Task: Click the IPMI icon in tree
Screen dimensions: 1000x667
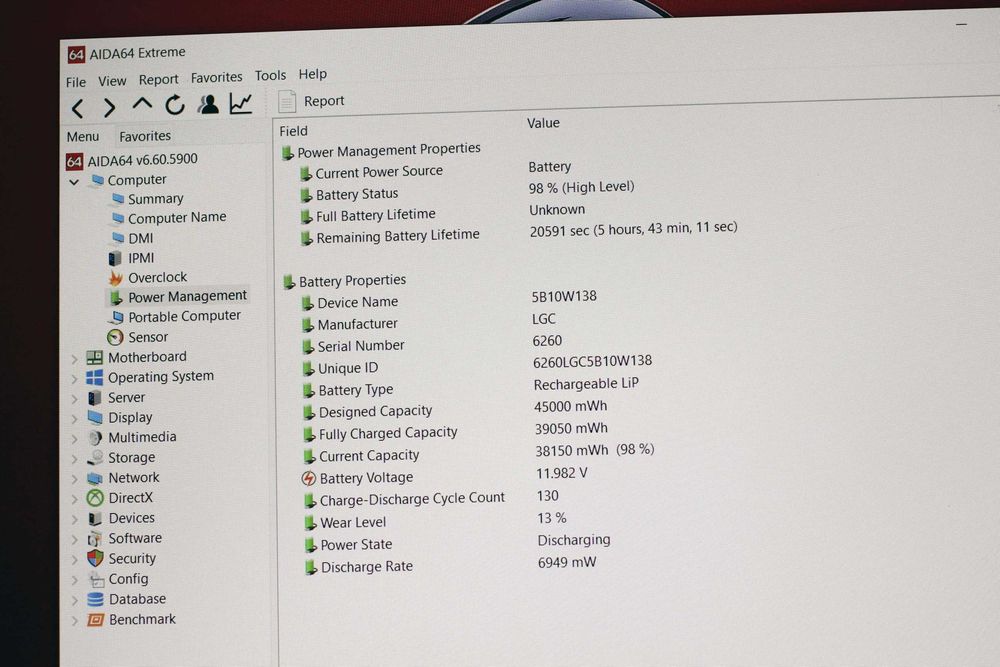Action: pyautogui.click(x=115, y=258)
